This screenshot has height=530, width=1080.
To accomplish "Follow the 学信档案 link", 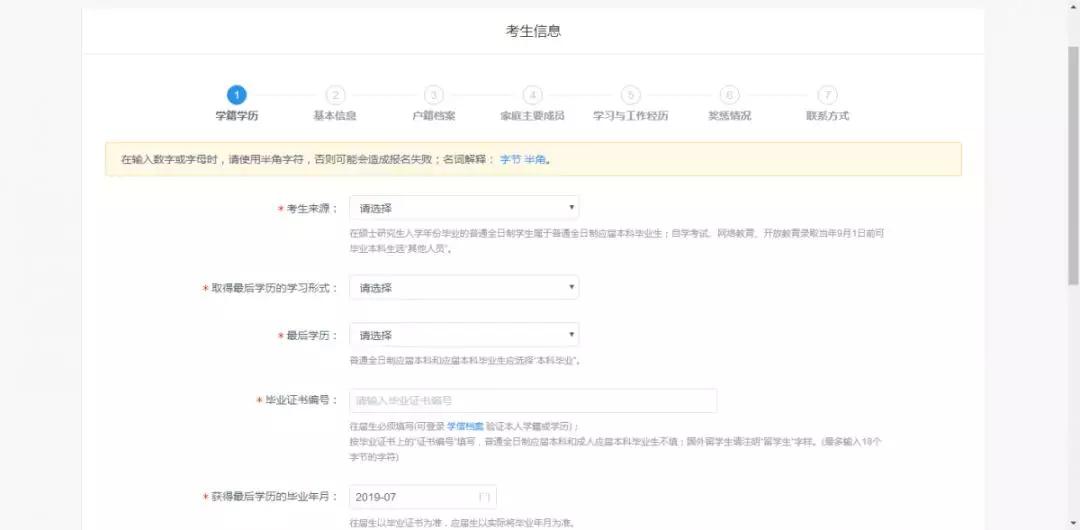I will [x=465, y=427].
